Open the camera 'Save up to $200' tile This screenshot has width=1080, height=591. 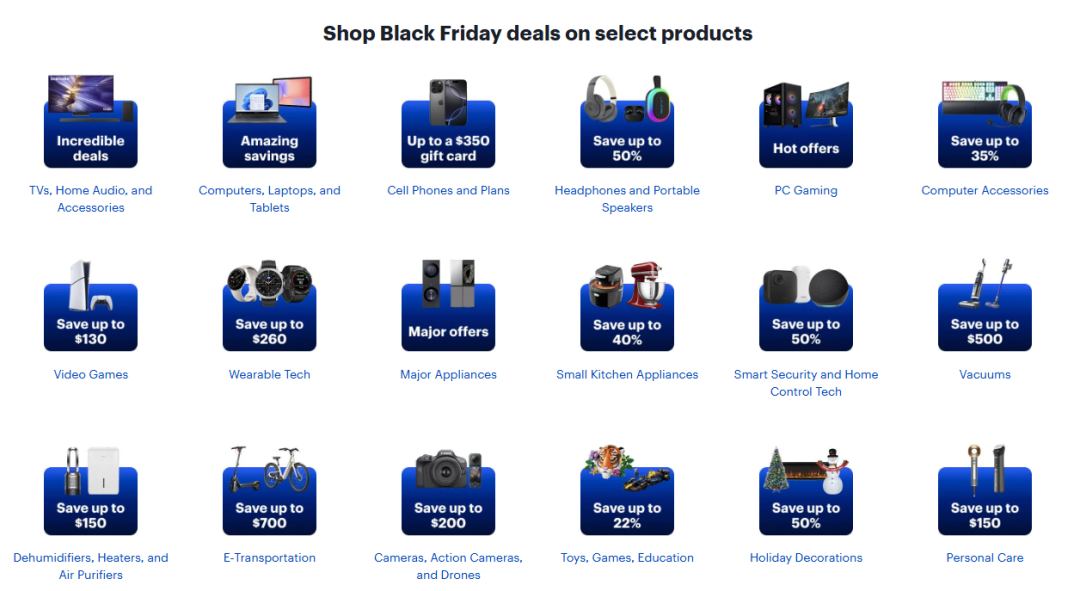click(448, 492)
